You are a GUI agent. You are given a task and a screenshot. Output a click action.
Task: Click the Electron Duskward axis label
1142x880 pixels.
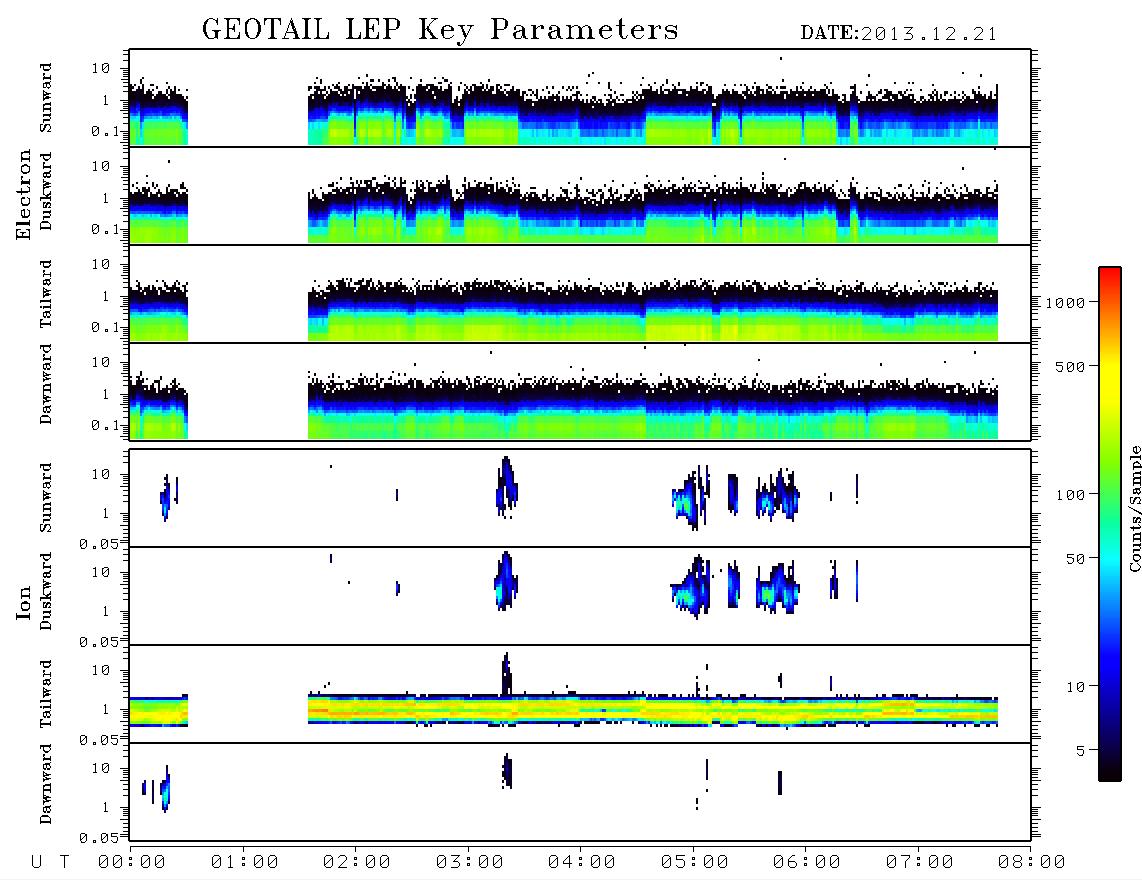pyautogui.click(x=46, y=191)
